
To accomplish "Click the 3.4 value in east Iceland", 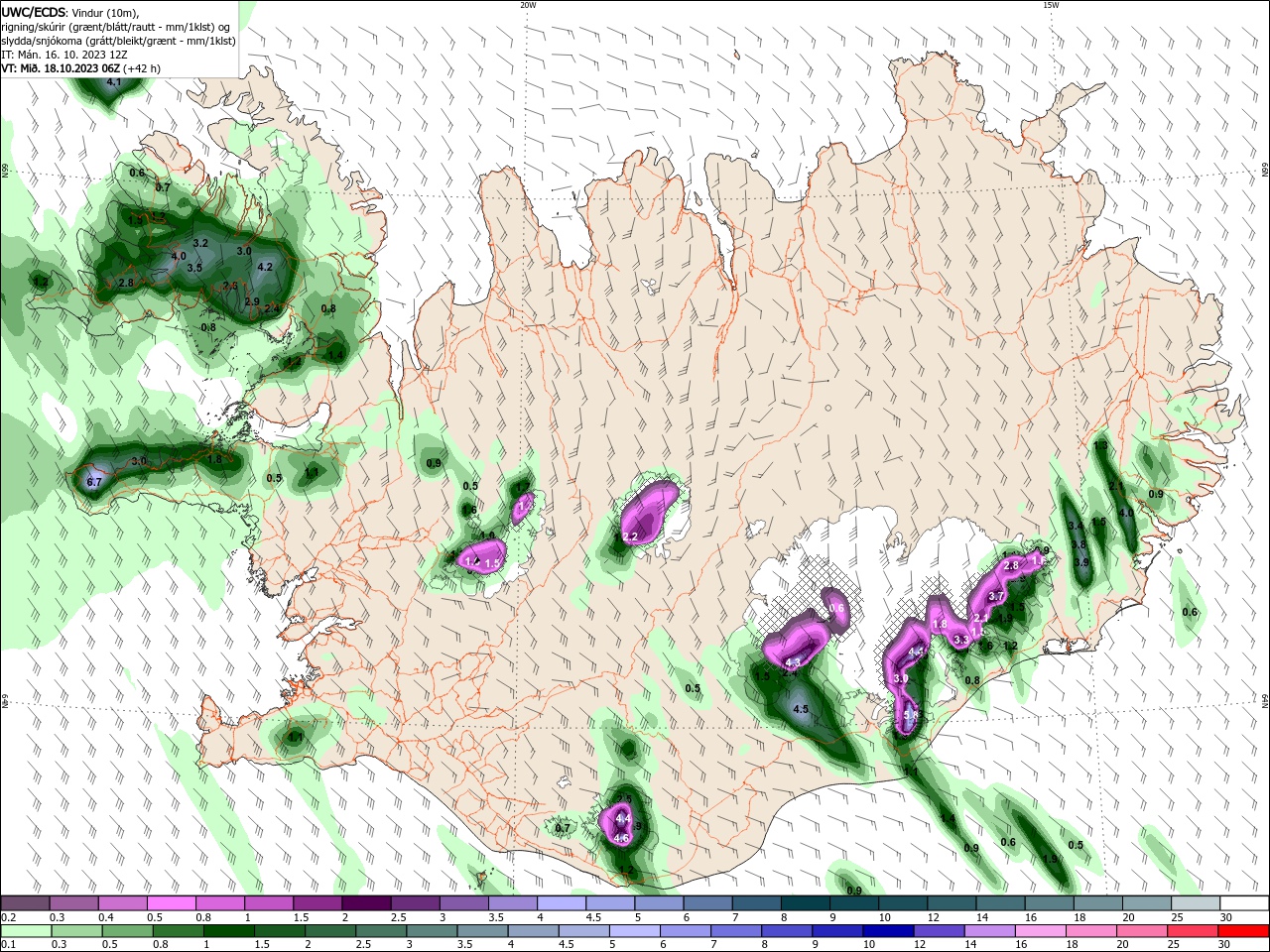I will tap(1074, 526).
